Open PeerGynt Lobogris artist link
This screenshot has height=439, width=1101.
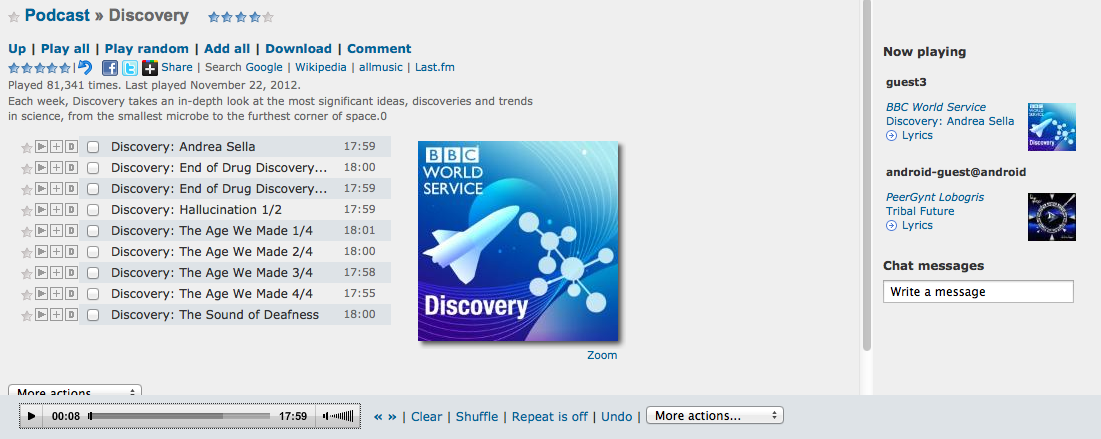935,197
